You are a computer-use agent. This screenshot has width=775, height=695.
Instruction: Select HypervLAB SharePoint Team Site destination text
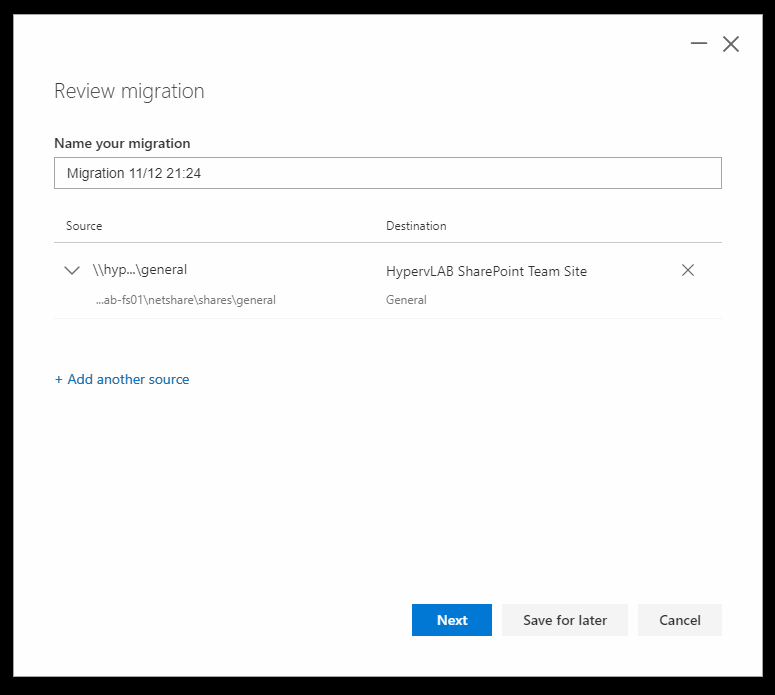coord(486,271)
